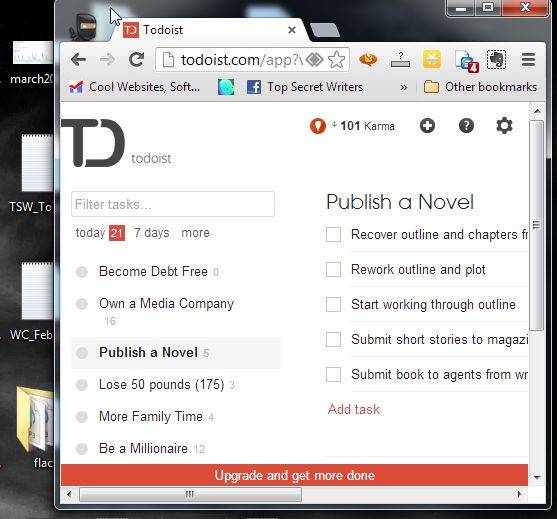
Task: Check off Submit short stories to magazines
Action: click(x=333, y=339)
